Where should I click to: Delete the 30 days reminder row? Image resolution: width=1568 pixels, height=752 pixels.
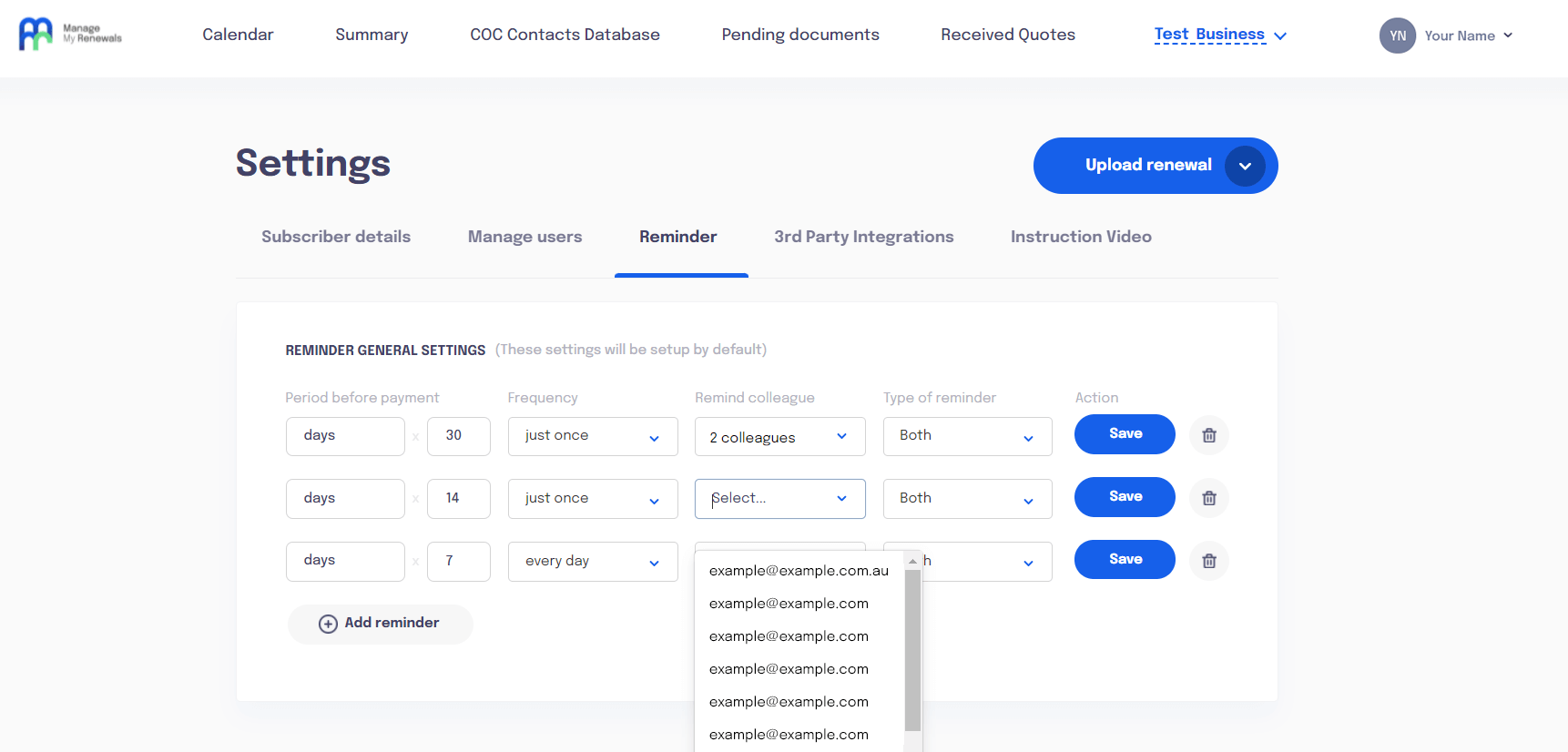pos(1208,435)
